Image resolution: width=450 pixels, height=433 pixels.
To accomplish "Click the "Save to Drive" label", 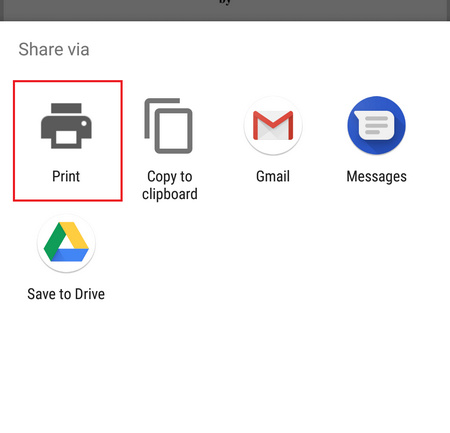I will click(x=66, y=294).
